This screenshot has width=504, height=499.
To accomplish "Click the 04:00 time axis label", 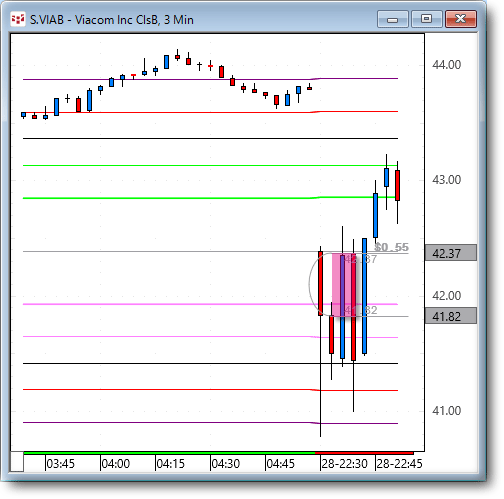I will (x=115, y=464).
